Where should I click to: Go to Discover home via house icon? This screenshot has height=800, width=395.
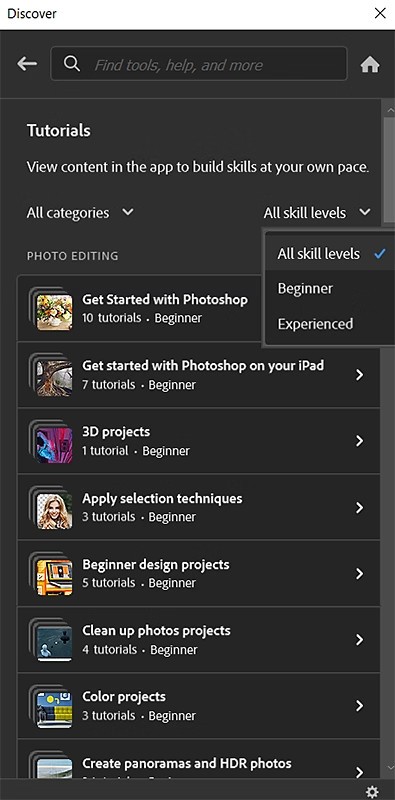(x=370, y=64)
